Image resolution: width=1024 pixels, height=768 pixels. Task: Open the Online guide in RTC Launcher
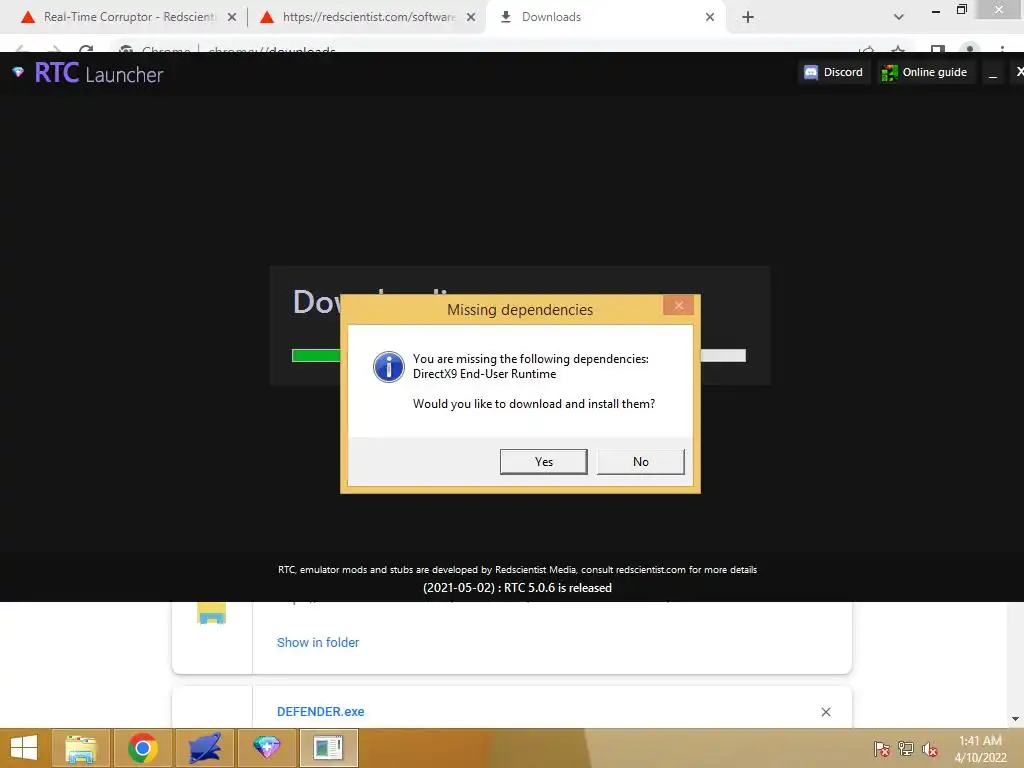(x=924, y=72)
